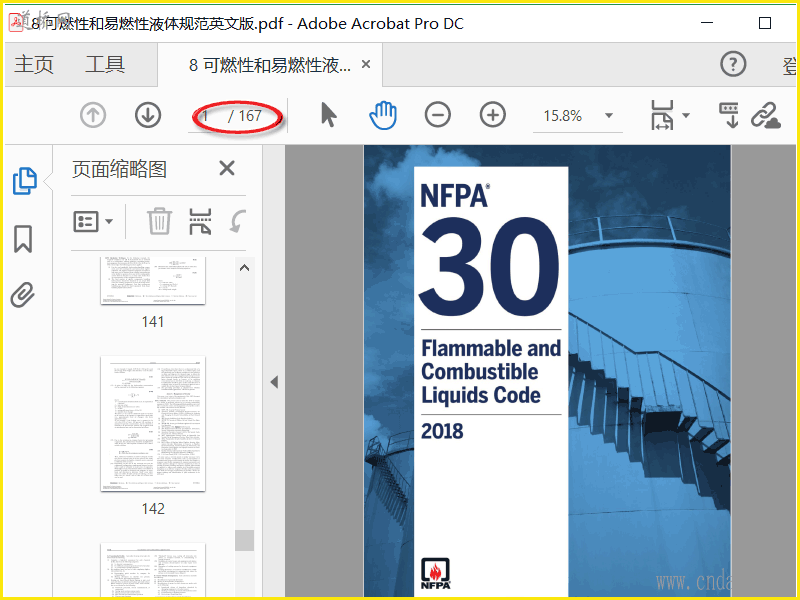Open the zoom level dropdown arrow
Viewport: 800px width, 600px height.
(609, 115)
